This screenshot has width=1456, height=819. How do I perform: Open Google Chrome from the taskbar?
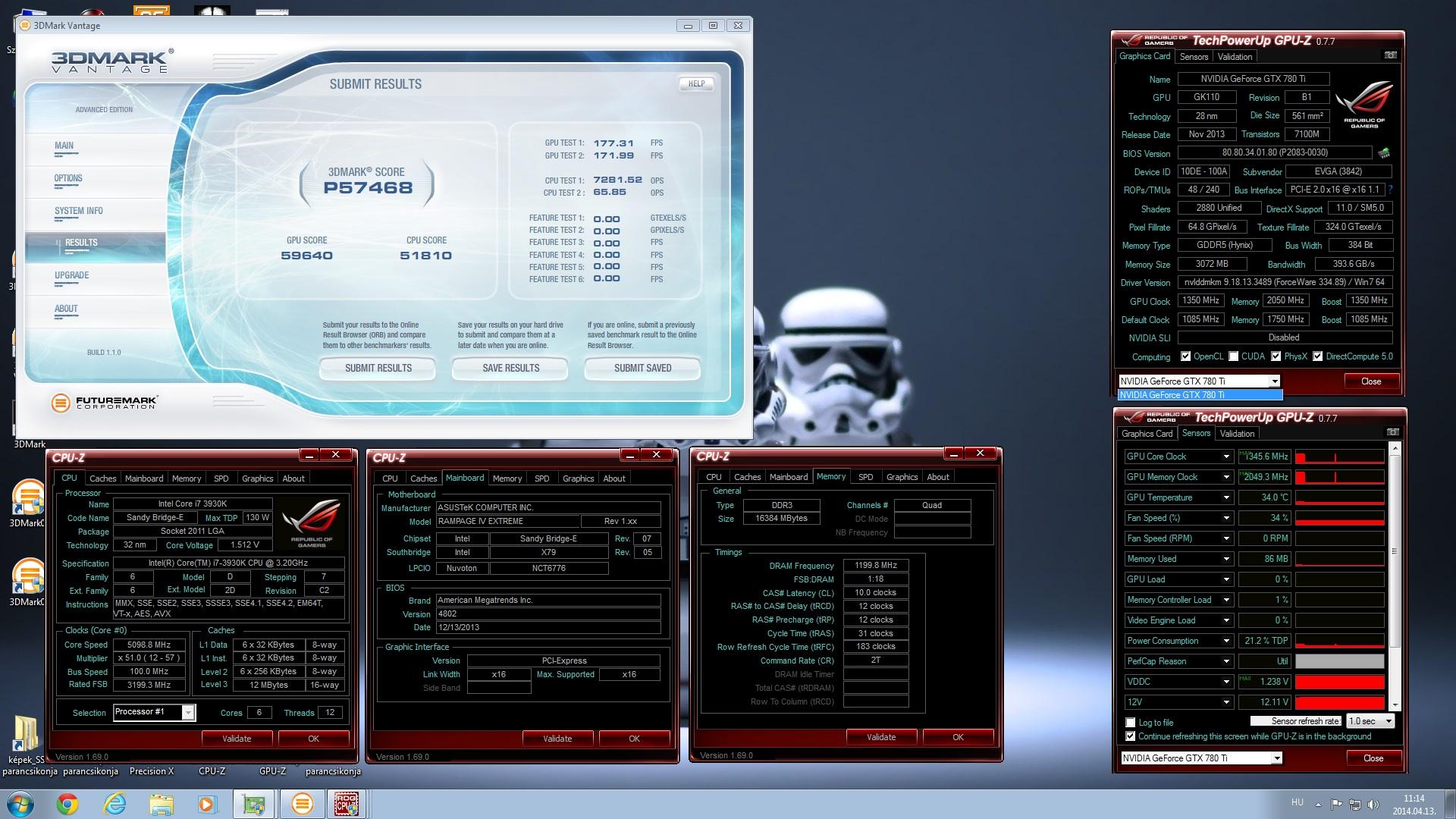pos(67,804)
